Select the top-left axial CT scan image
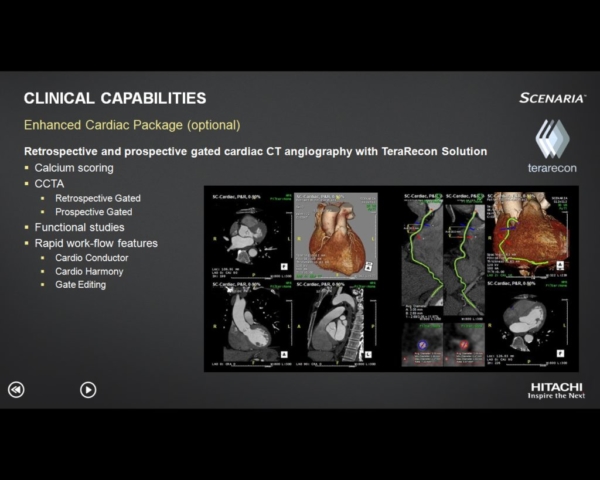The image size is (600, 480). pyautogui.click(x=250, y=234)
